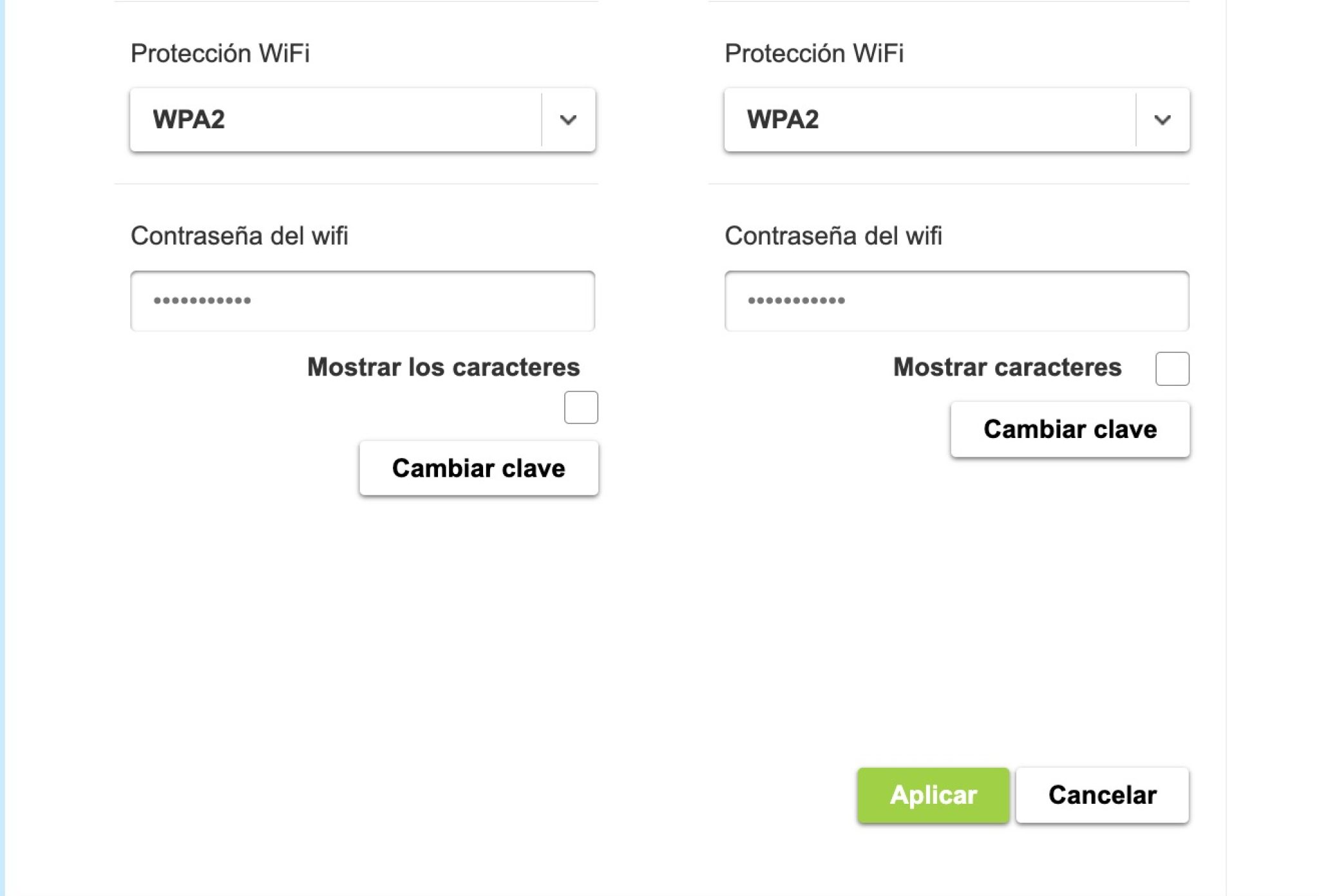Click the left Contraseña del wifi label
This screenshot has height=896, width=1319.
[x=239, y=236]
